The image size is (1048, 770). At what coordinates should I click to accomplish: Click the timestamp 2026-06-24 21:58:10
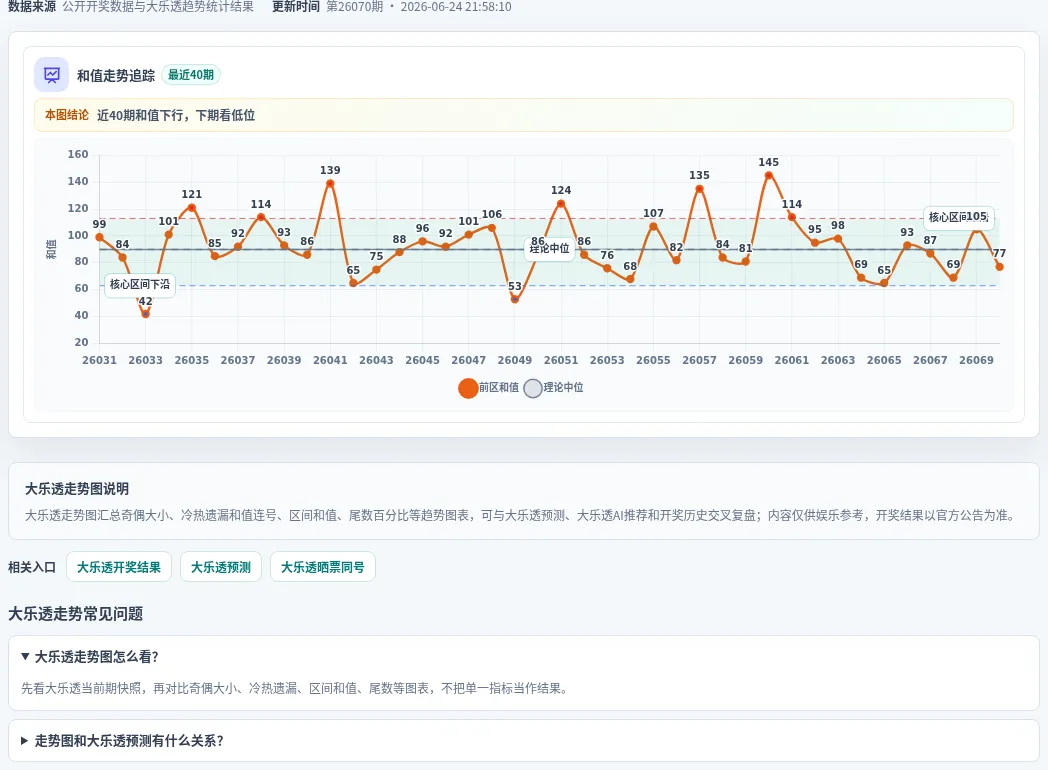point(456,7)
